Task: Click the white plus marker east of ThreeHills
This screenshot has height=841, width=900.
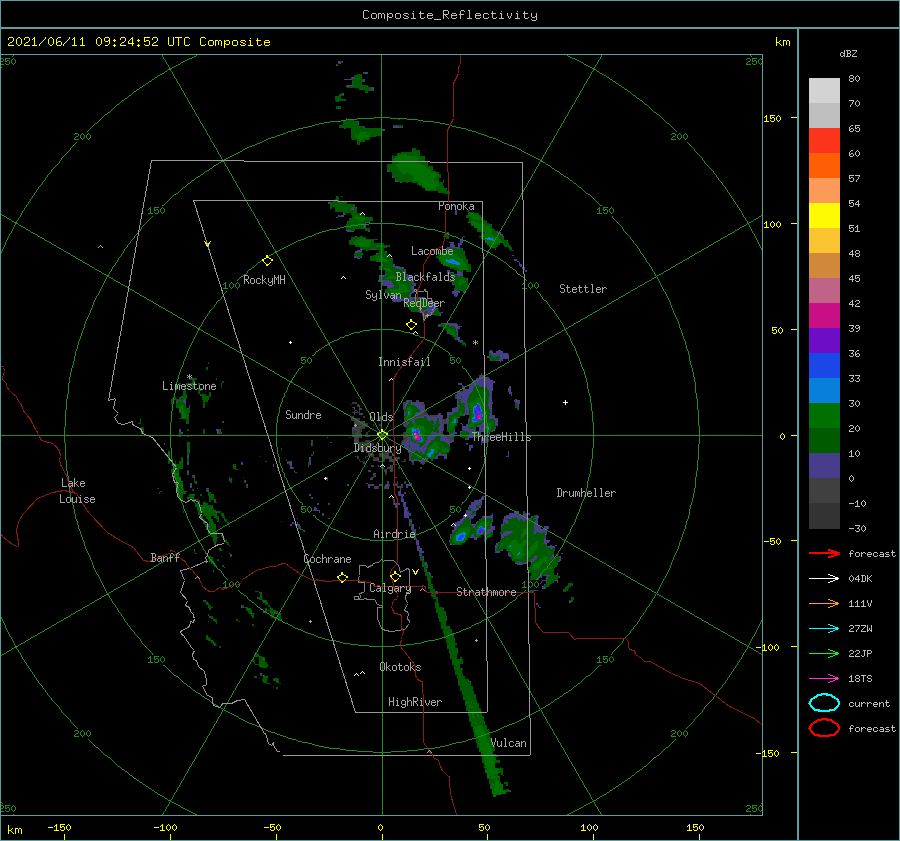Action: (x=565, y=402)
